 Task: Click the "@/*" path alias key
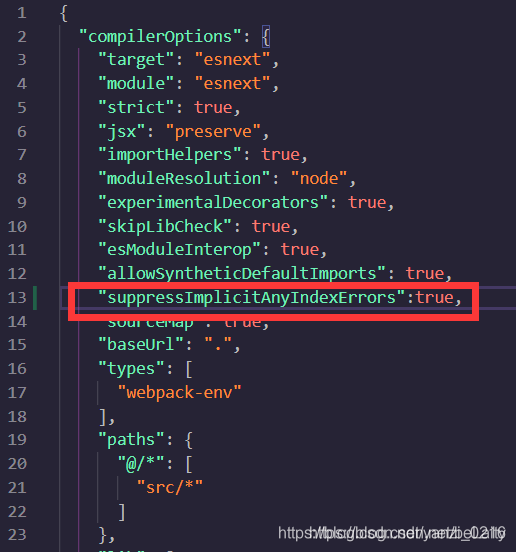click(x=141, y=464)
